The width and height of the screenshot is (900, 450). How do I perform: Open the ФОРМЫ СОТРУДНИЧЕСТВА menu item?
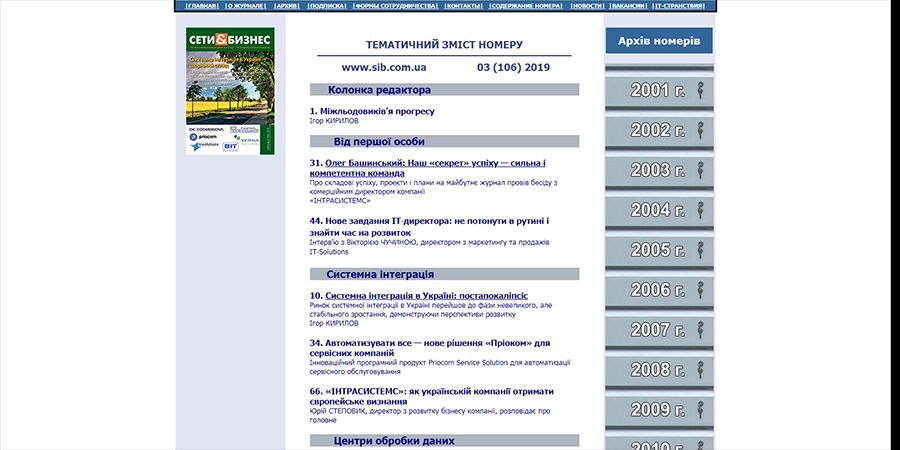point(396,6)
